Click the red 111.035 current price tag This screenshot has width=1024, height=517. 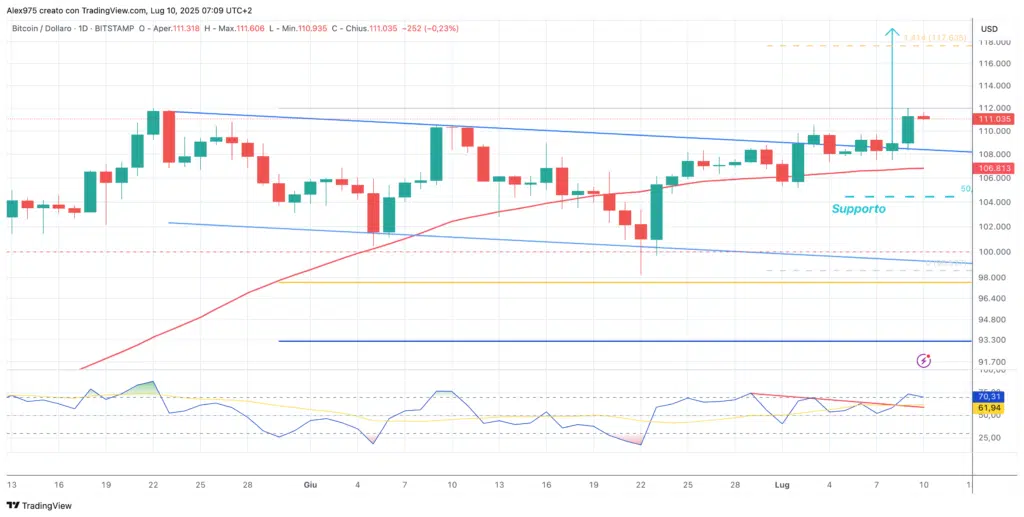[x=996, y=119]
